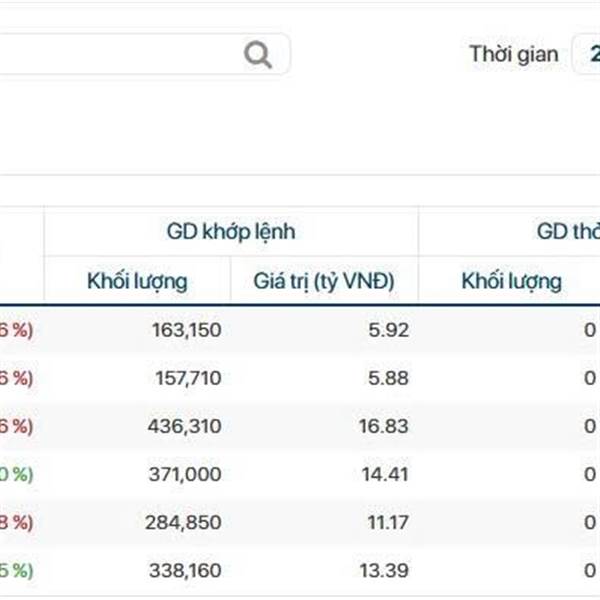600x600 pixels.
Task: Sort by Giá trị (tỷ VNĐ) column
Action: (325, 281)
